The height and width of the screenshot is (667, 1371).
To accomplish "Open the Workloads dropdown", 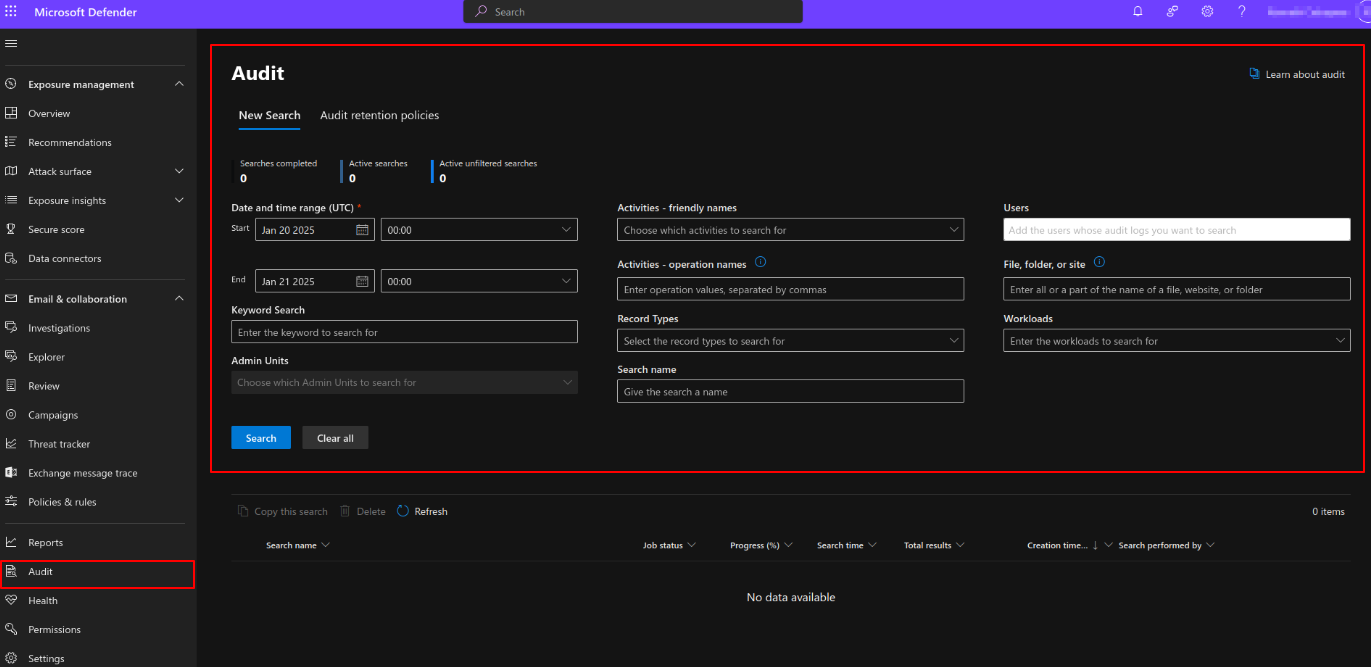I will point(1176,341).
